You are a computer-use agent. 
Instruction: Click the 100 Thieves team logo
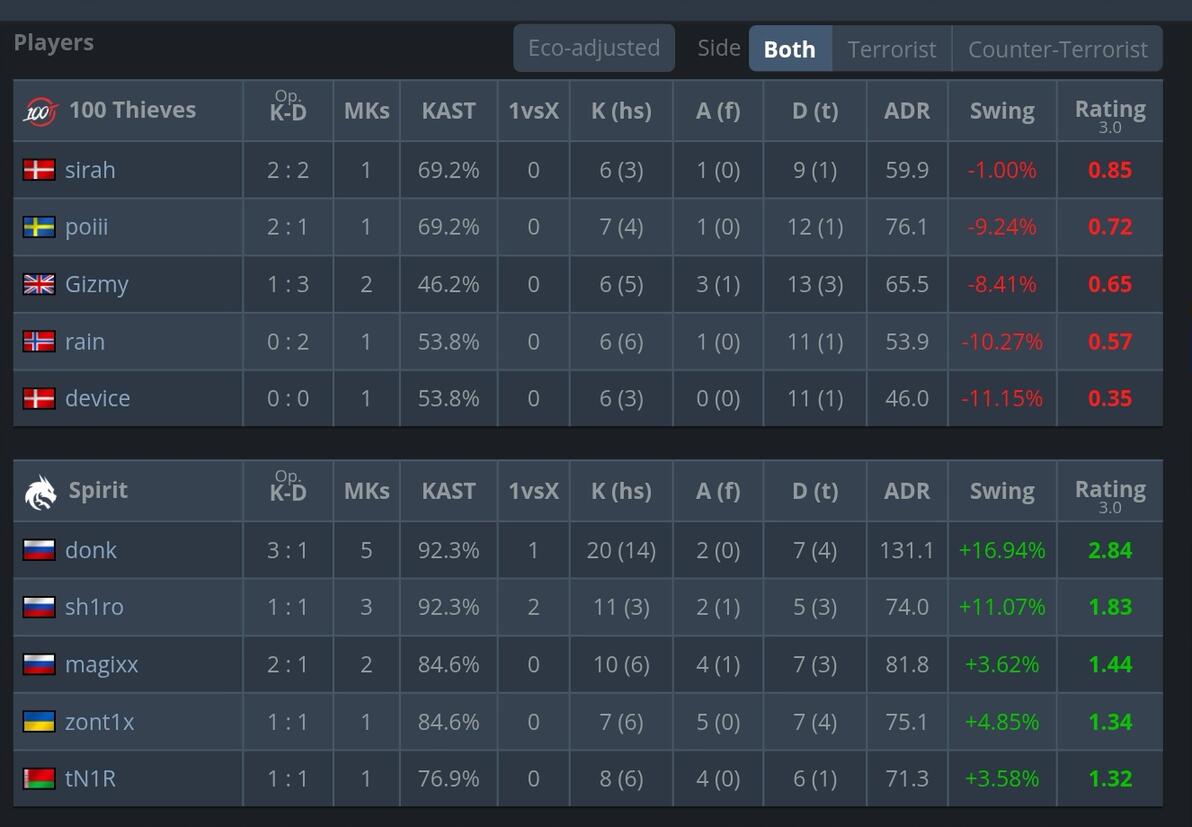pyautogui.click(x=40, y=112)
